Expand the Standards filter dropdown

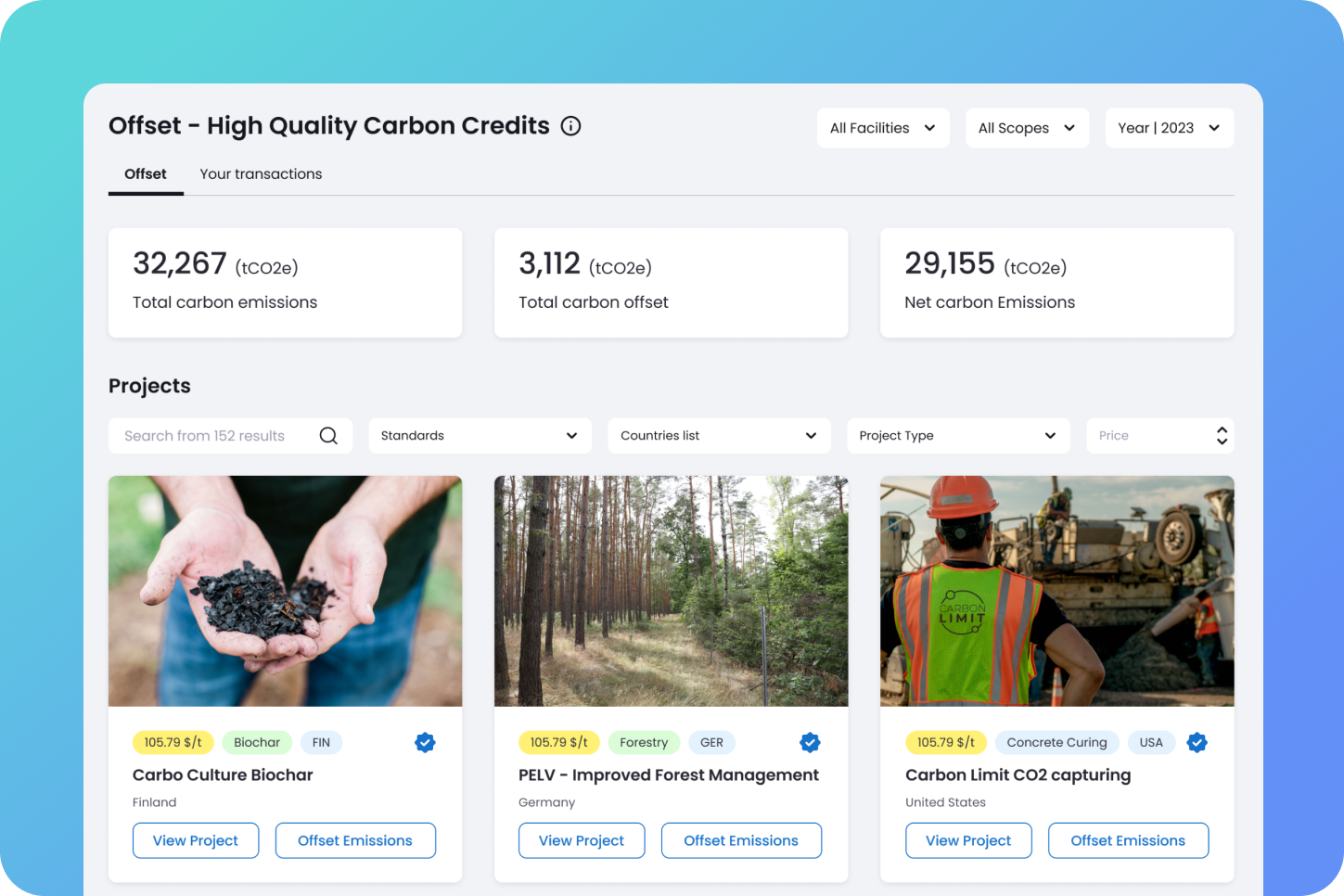point(480,436)
